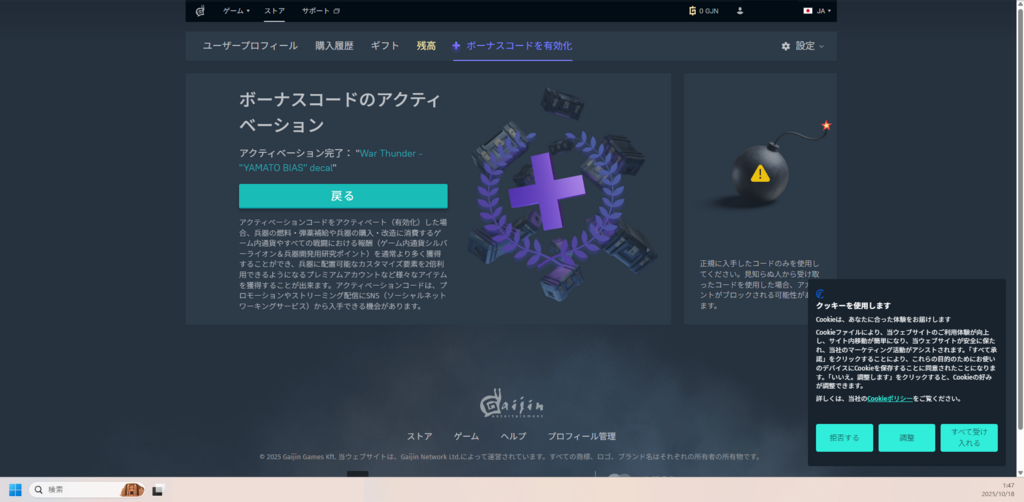Go to ユーザープロフィール tab

250,46
